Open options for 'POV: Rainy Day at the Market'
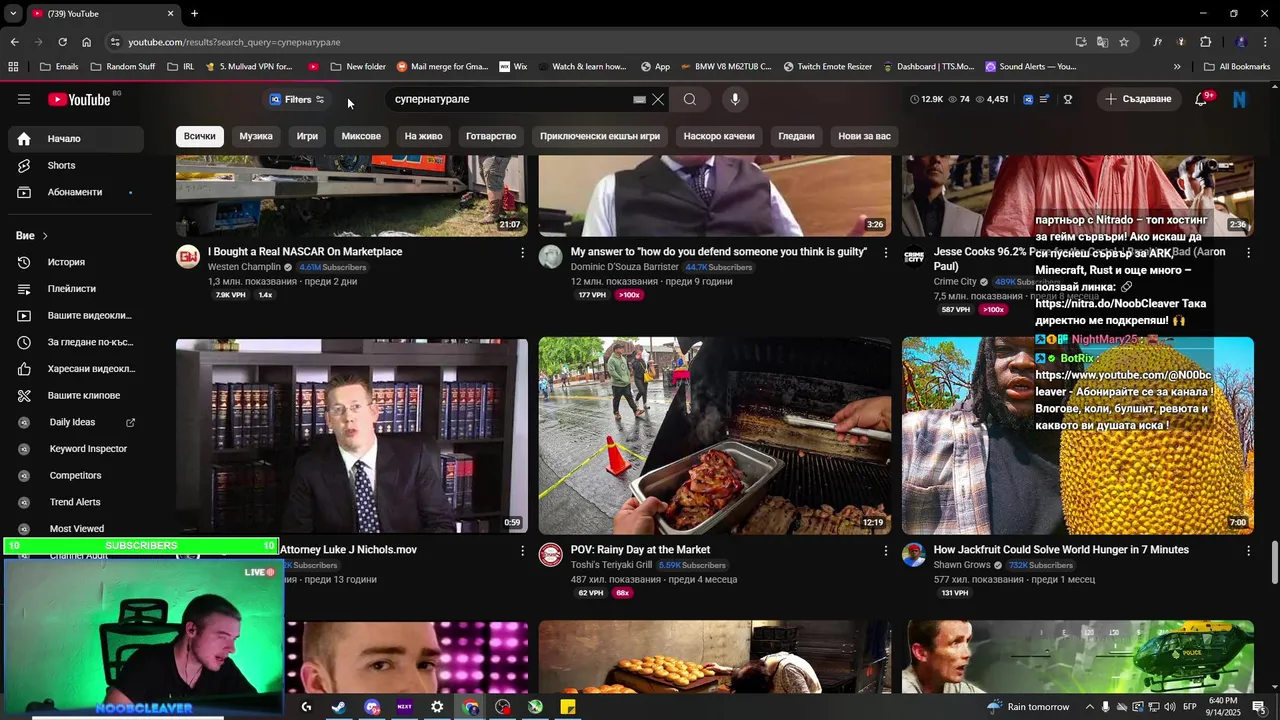Image resolution: width=1280 pixels, height=720 pixels. point(885,551)
